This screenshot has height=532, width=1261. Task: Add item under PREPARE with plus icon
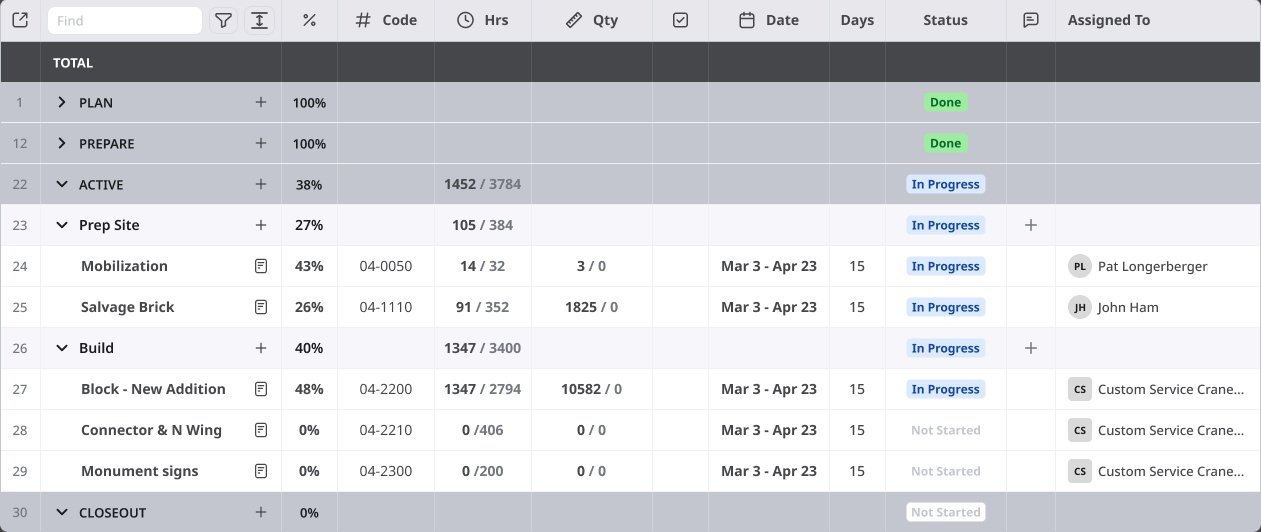261,143
